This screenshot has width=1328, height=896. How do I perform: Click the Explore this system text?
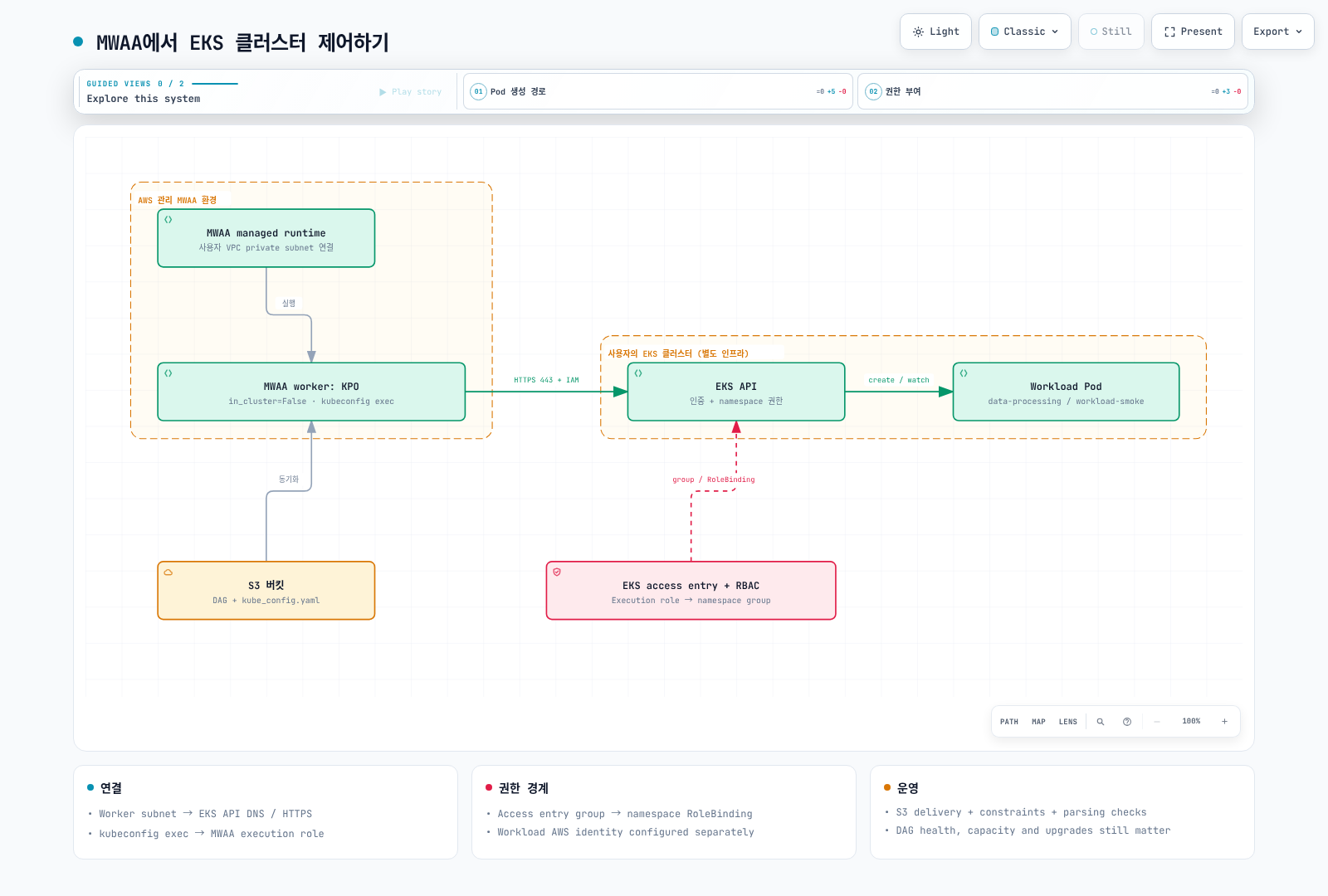[144, 99]
